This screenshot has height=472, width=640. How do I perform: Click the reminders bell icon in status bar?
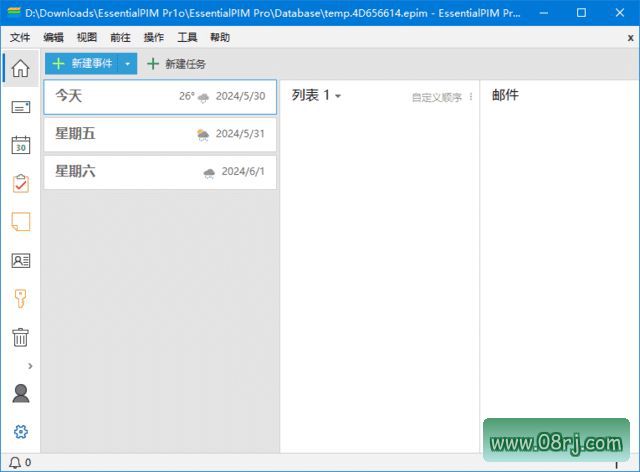[15, 463]
